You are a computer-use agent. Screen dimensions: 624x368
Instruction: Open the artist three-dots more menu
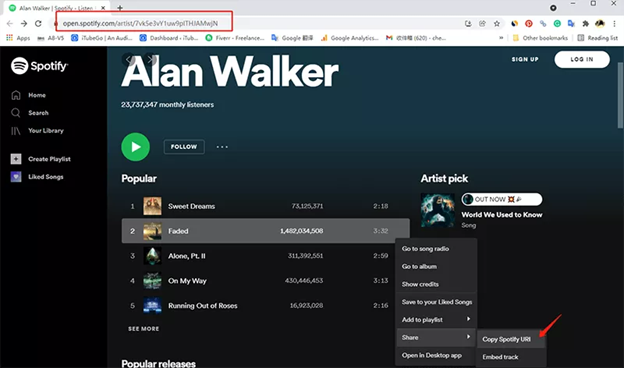222,147
